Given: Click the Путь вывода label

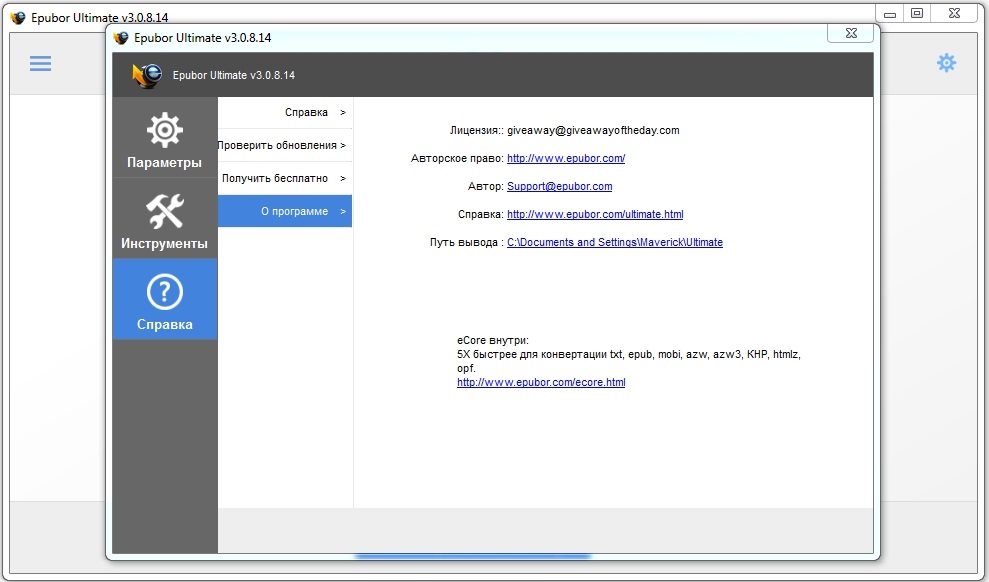Looking at the screenshot, I should (x=466, y=242).
